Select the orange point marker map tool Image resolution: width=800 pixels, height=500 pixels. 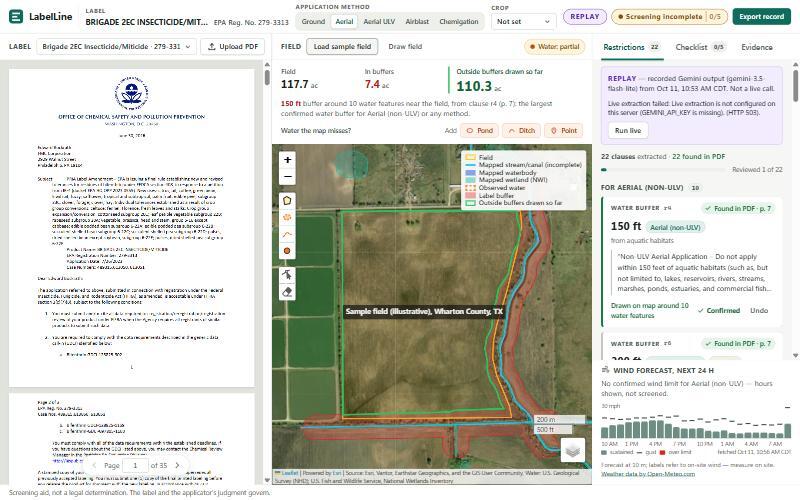(x=287, y=251)
